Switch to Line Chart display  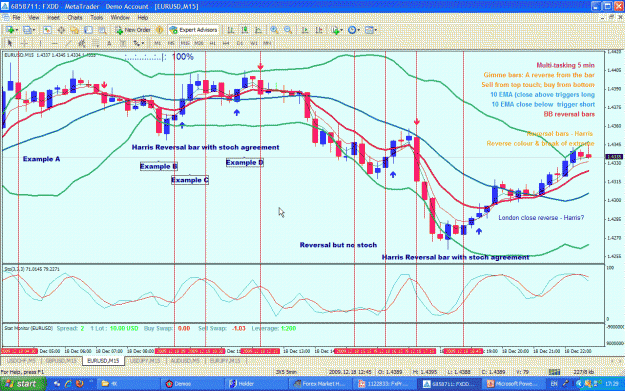[259, 30]
